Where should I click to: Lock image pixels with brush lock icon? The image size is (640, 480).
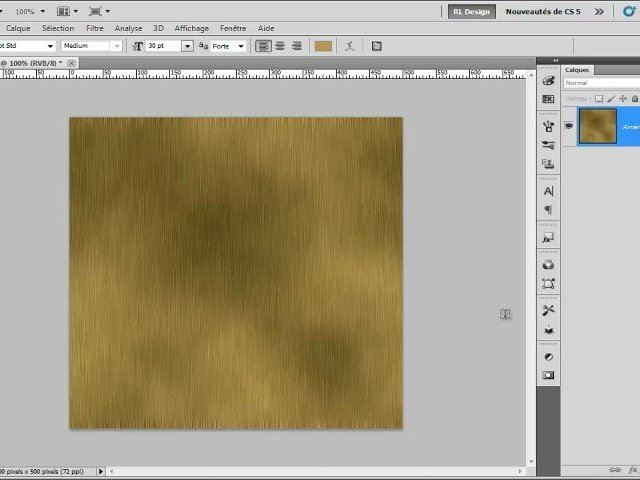611,99
